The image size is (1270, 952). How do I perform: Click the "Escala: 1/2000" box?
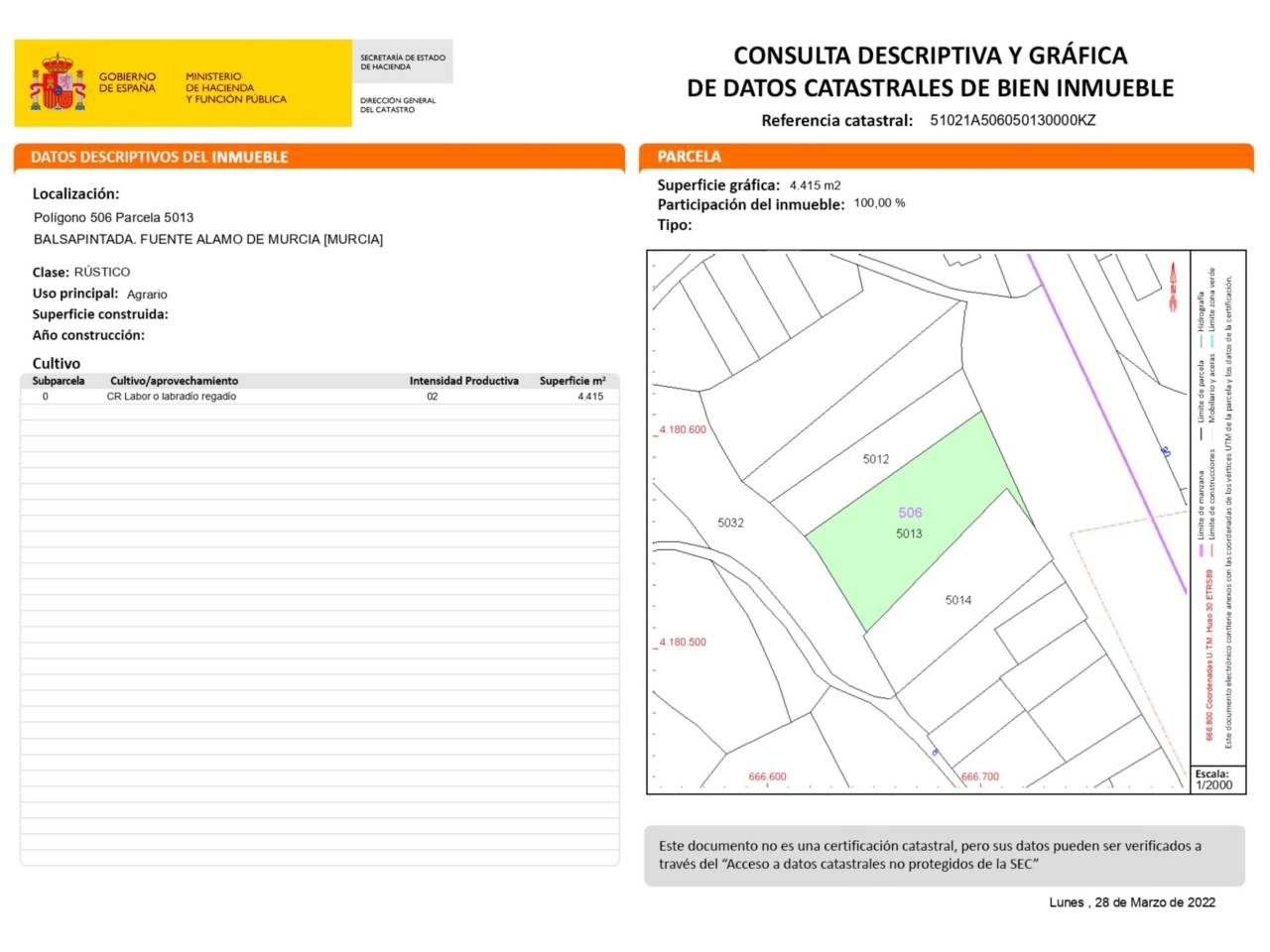pos(1216,779)
